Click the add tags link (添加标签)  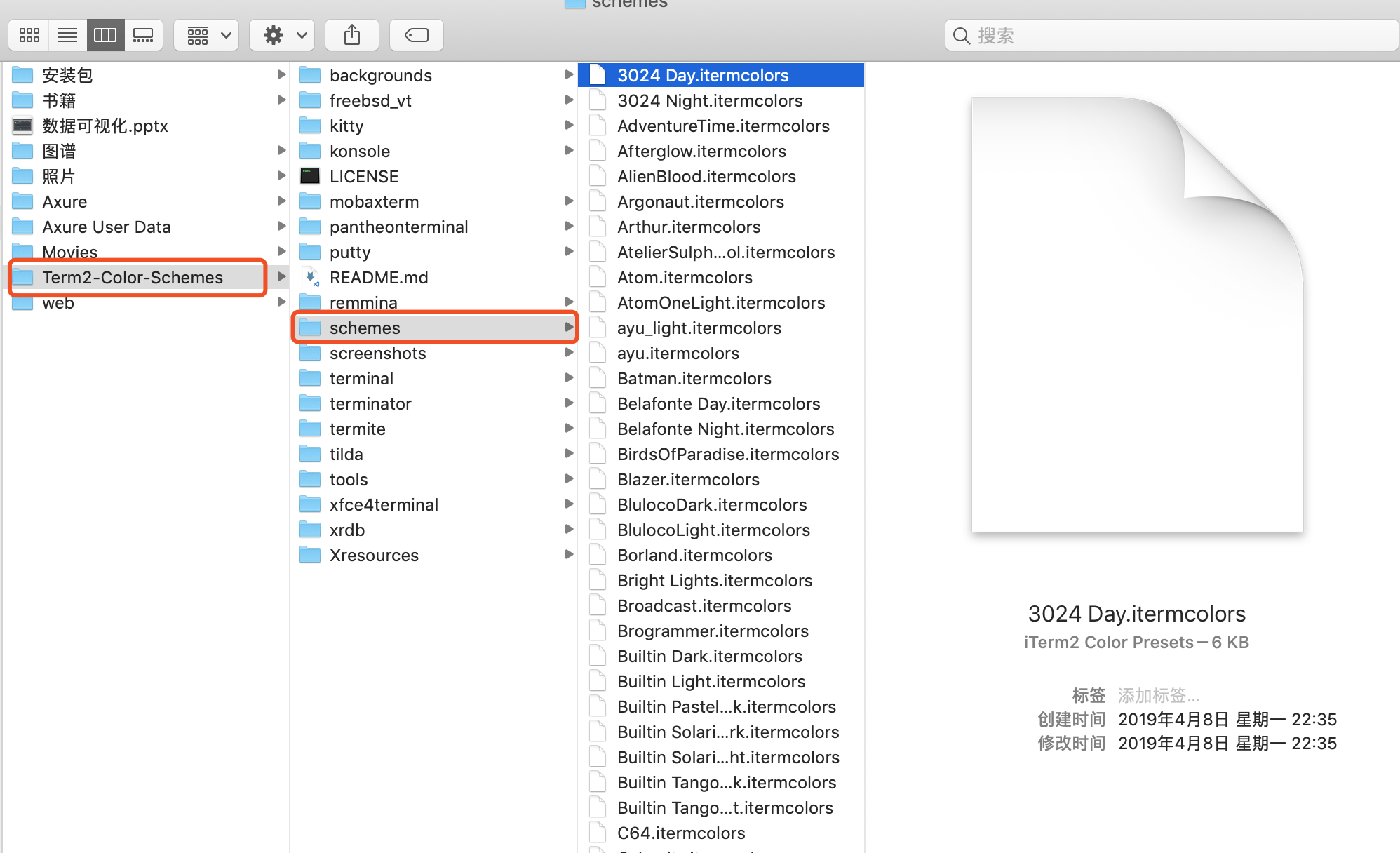pos(1158,695)
